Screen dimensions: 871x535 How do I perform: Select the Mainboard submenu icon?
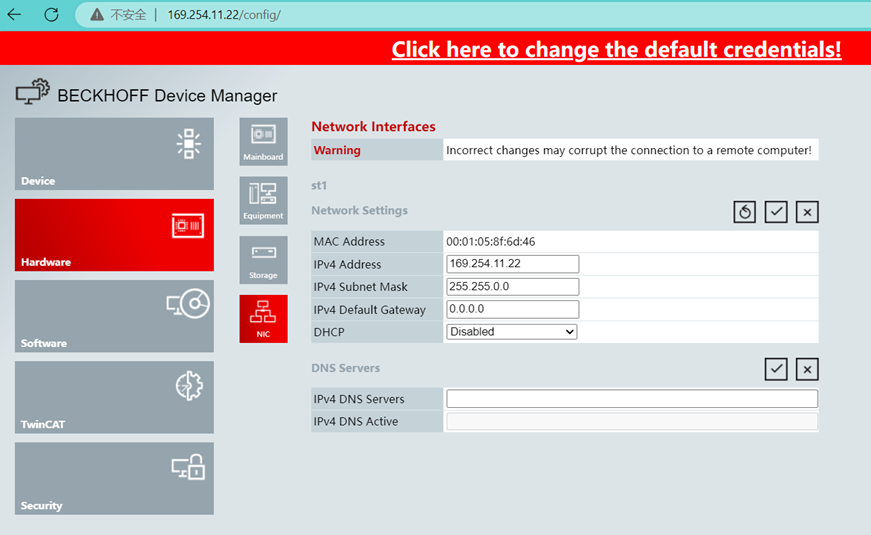click(263, 142)
